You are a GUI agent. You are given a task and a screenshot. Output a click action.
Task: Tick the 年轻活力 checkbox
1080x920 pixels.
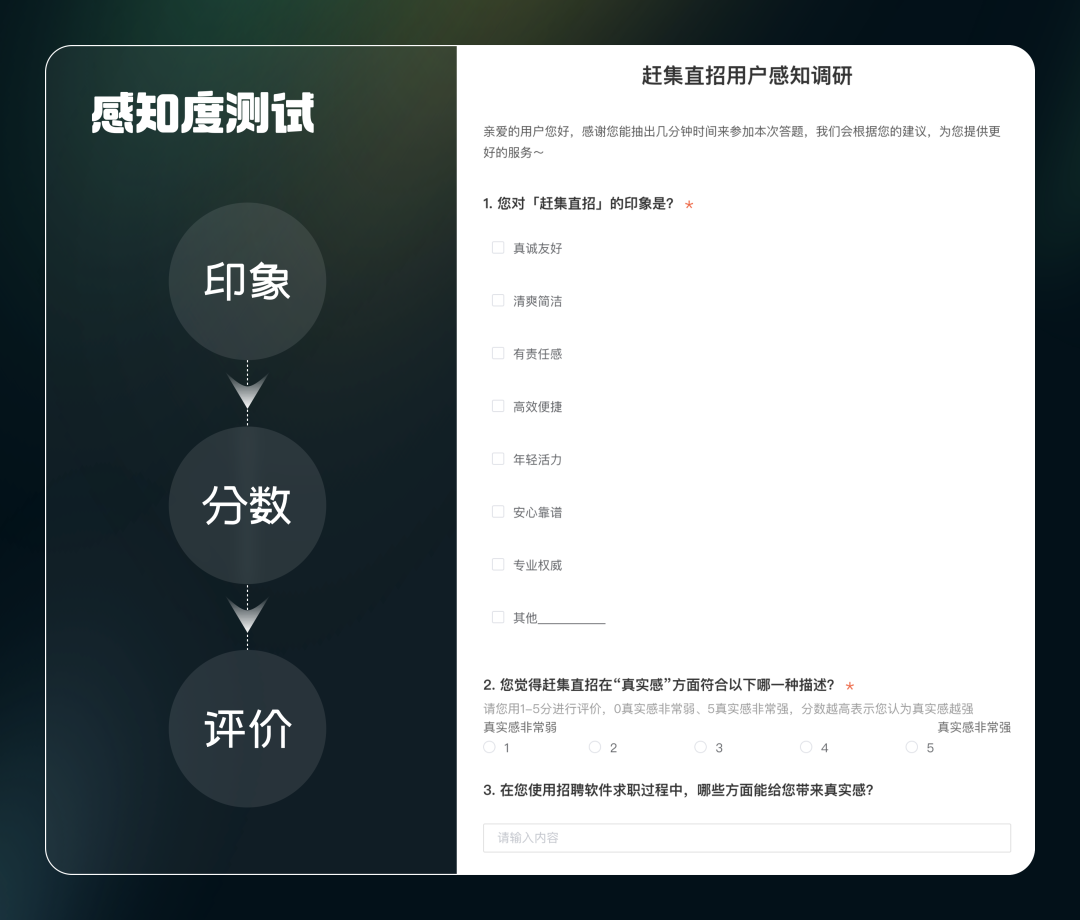(498, 459)
